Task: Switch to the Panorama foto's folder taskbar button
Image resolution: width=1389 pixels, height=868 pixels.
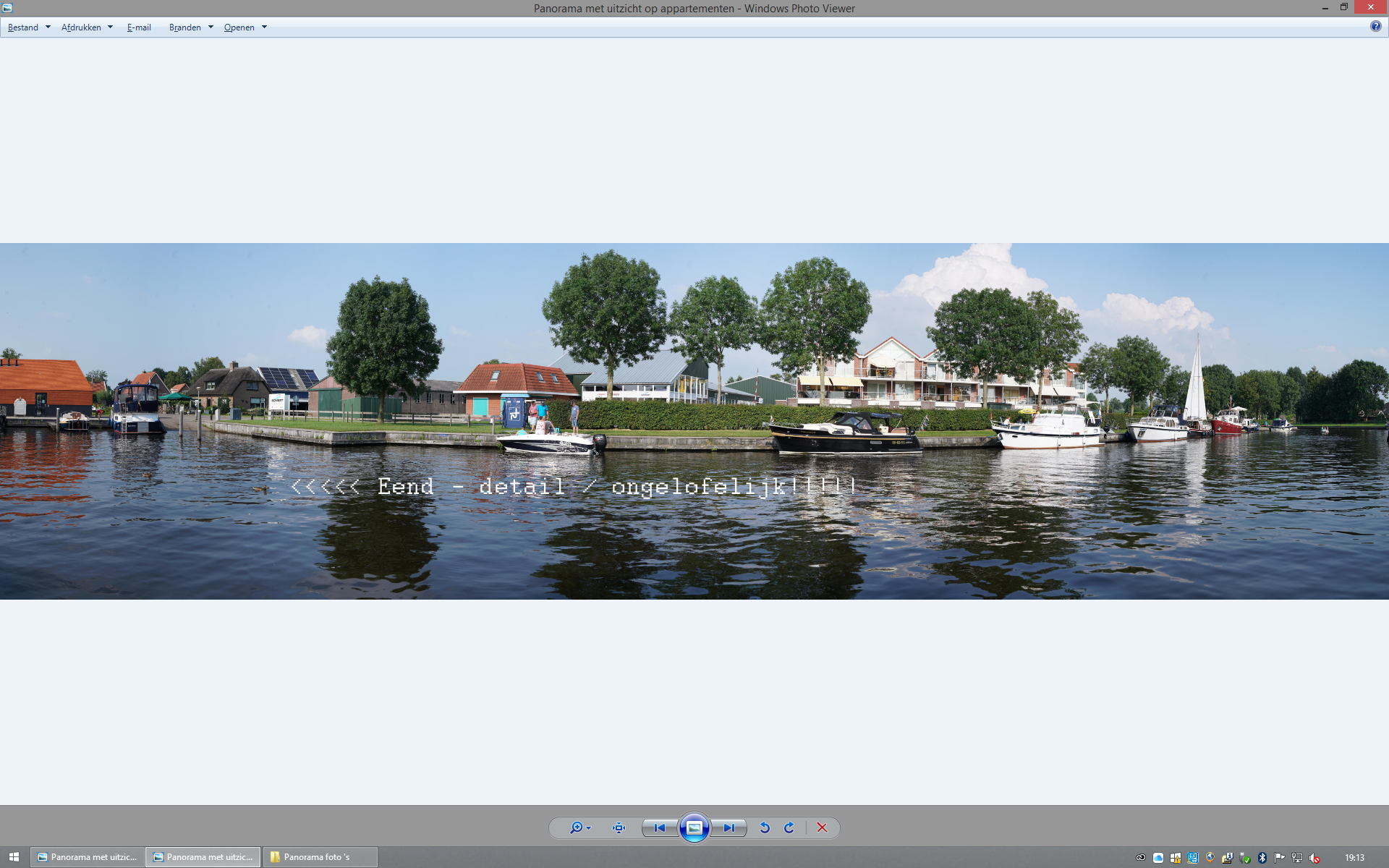Action: [320, 857]
